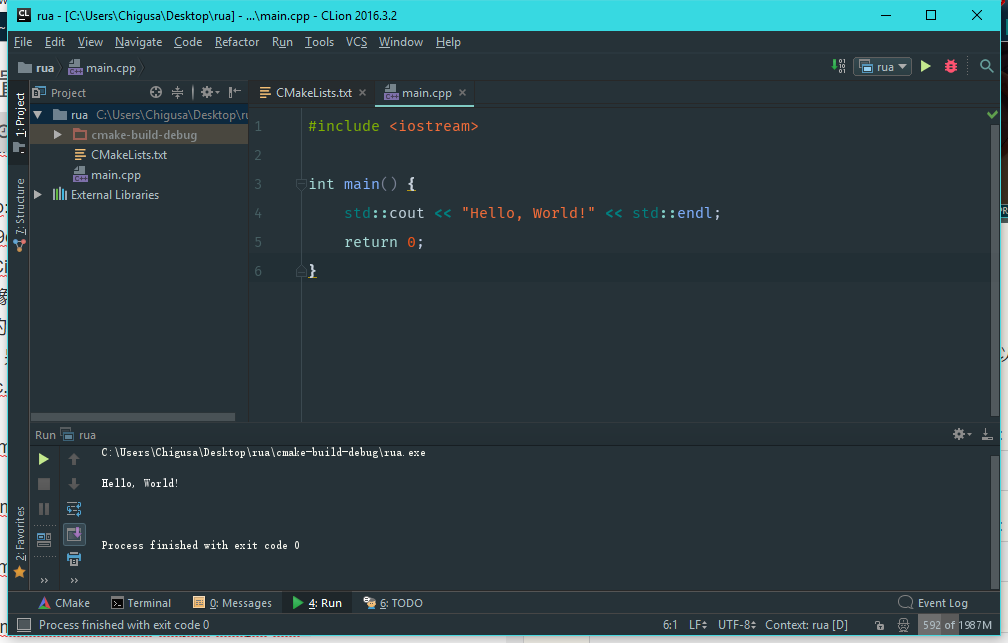Open Search Everywhere magnifier icon
This screenshot has height=643, width=1008.
pyautogui.click(x=987, y=67)
